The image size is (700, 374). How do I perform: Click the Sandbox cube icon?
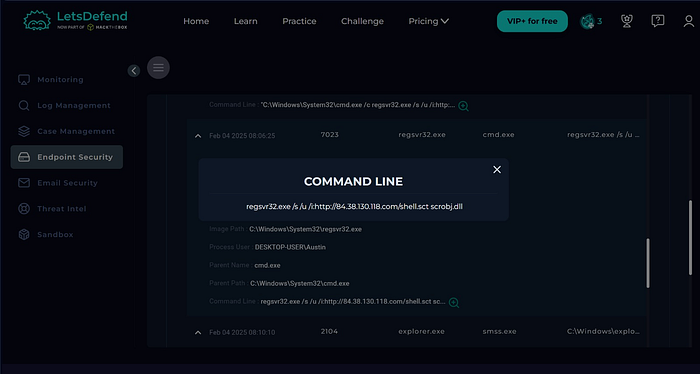click(24, 235)
